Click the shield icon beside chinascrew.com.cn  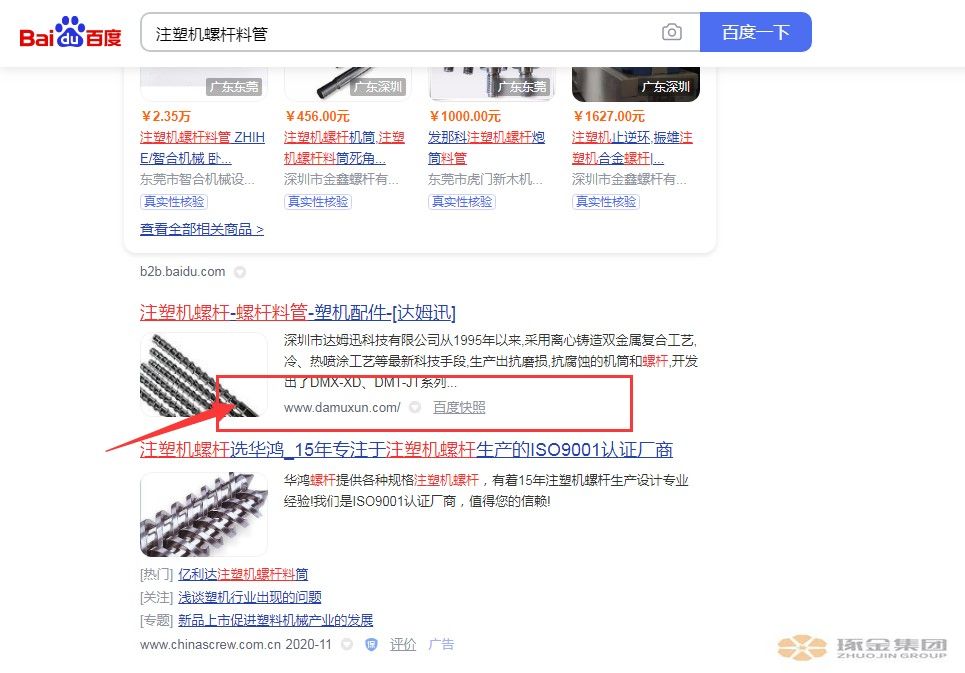click(x=371, y=644)
